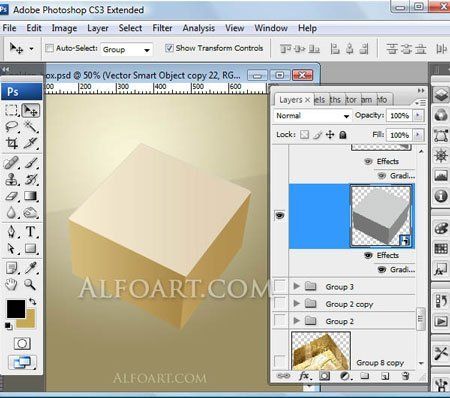The image size is (450, 398).
Task: Show the Group 2 layer
Action: click(280, 320)
